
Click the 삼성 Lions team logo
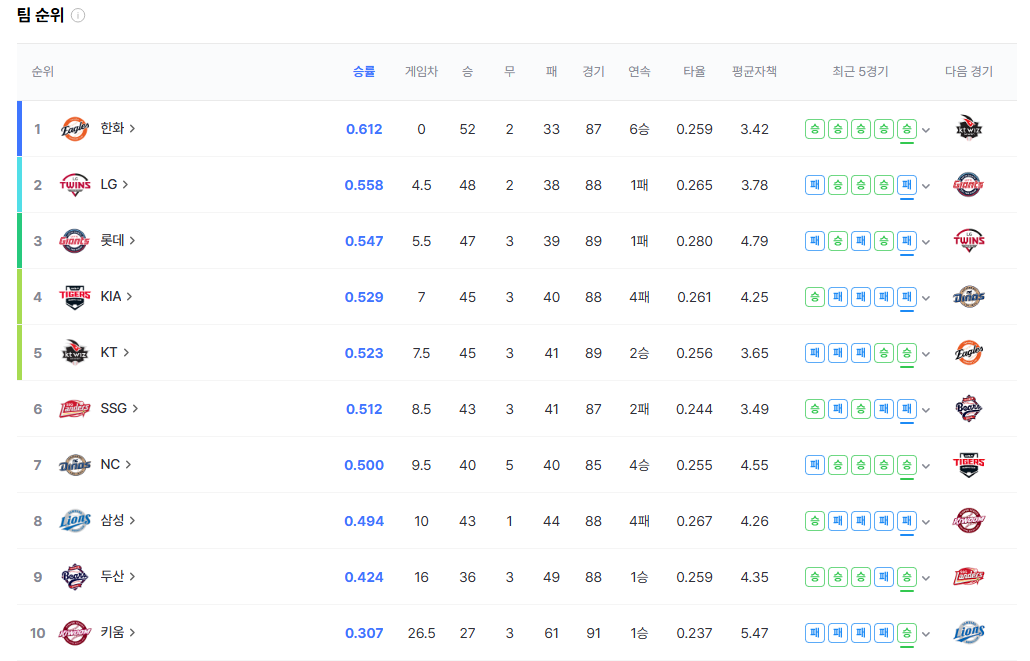click(x=75, y=521)
